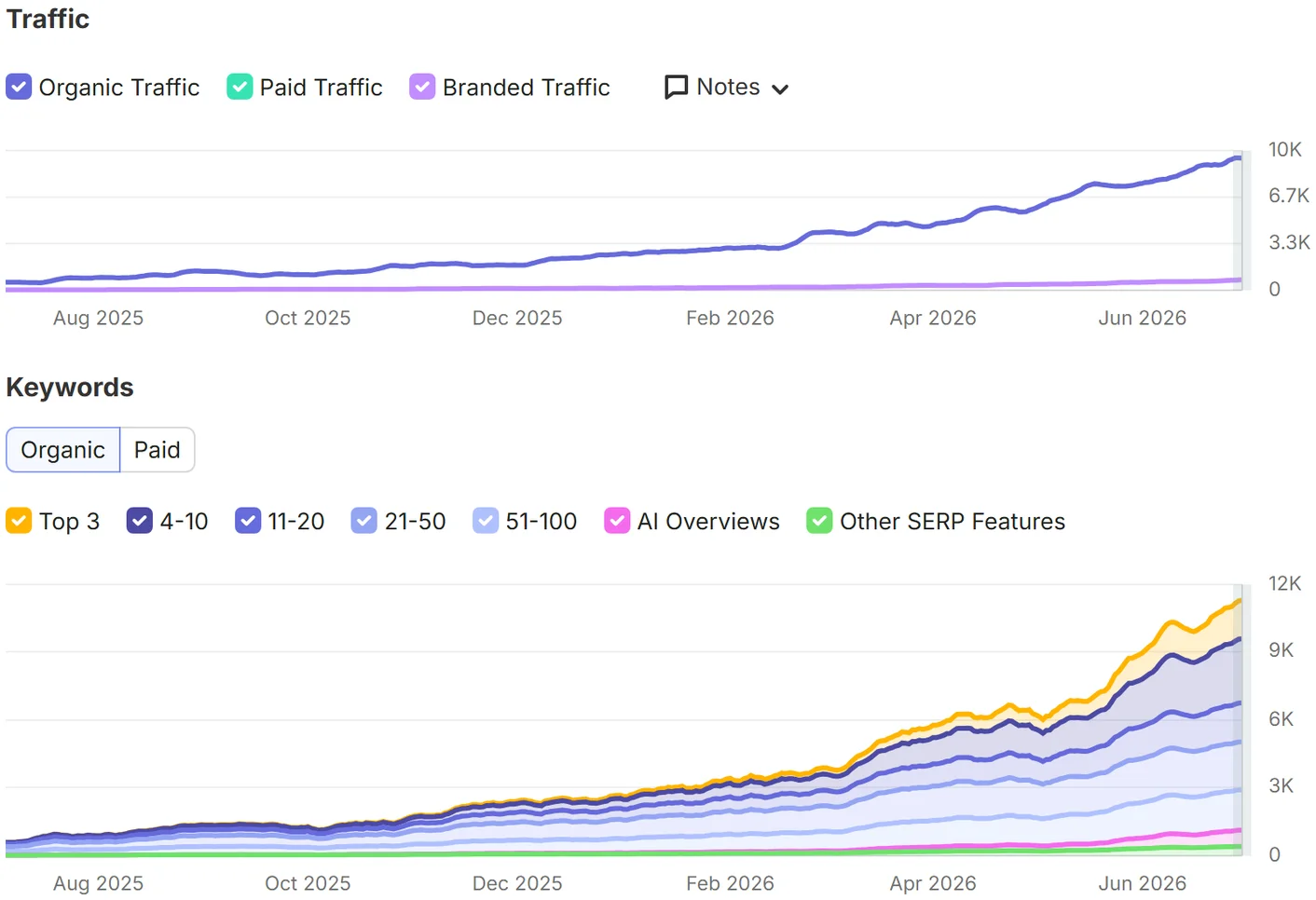The height and width of the screenshot is (900, 1316).
Task: Expand the Notes dropdown chevron
Action: coord(781,89)
